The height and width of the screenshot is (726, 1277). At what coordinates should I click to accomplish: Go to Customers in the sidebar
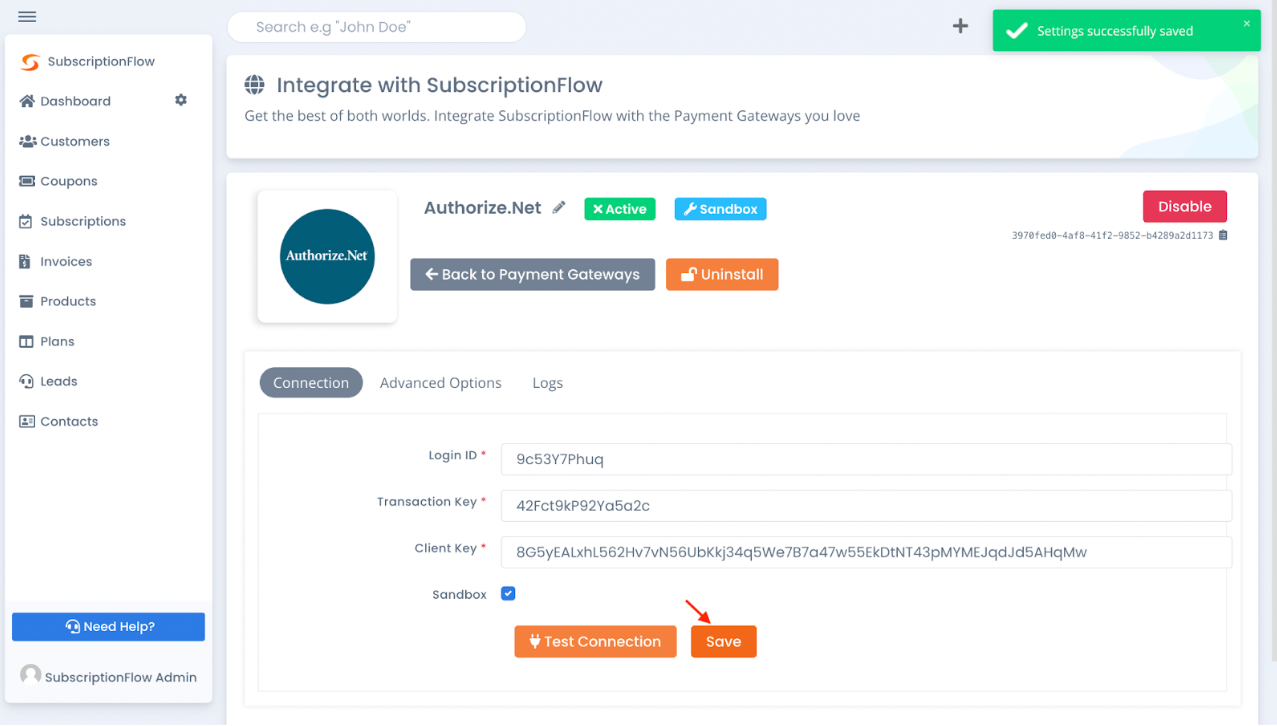click(x=75, y=141)
